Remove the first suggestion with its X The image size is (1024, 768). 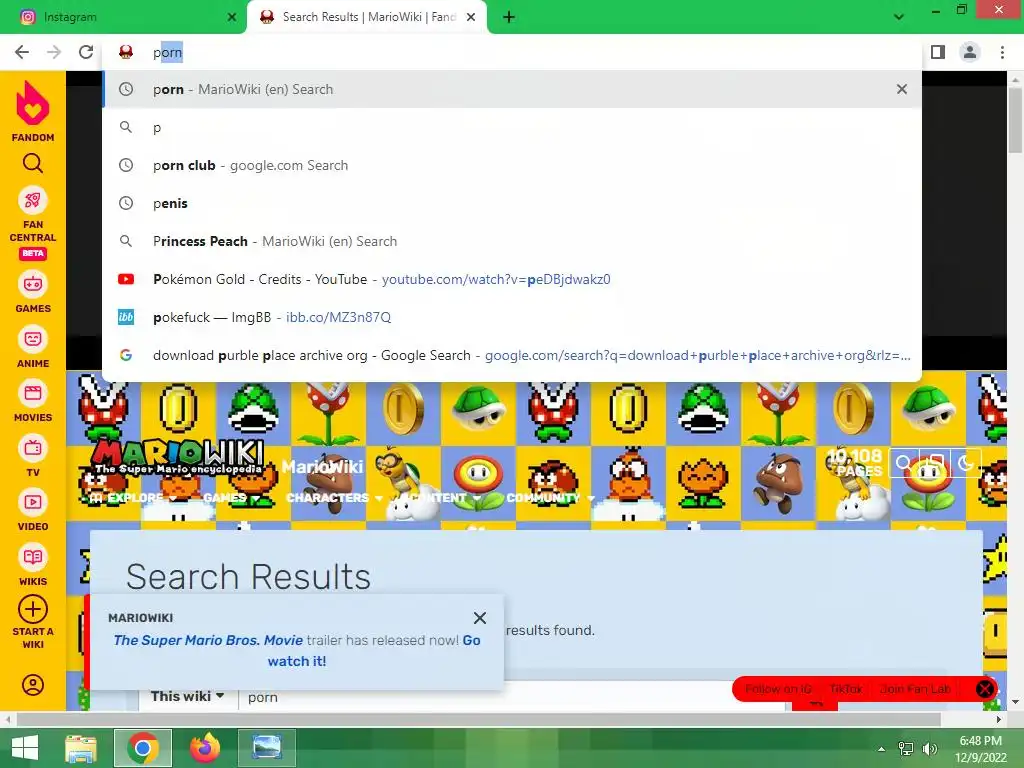902,89
